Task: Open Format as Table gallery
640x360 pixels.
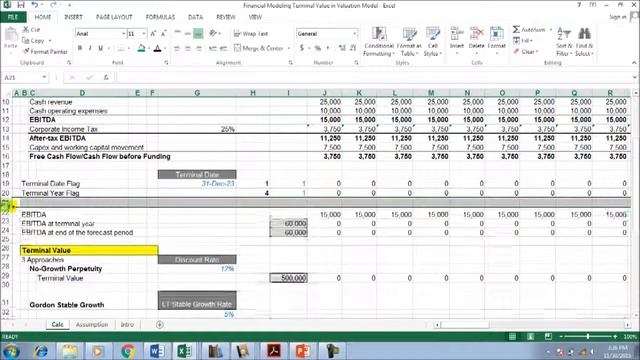Action: [x=409, y=42]
